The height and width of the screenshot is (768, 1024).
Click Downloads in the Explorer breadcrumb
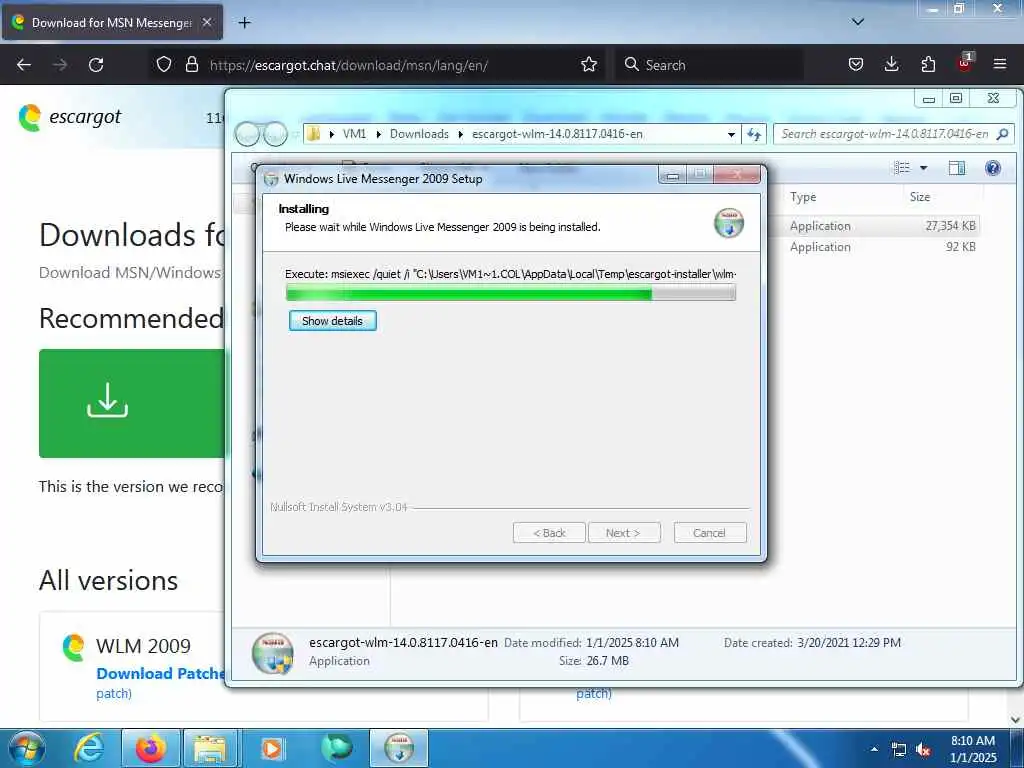419,134
